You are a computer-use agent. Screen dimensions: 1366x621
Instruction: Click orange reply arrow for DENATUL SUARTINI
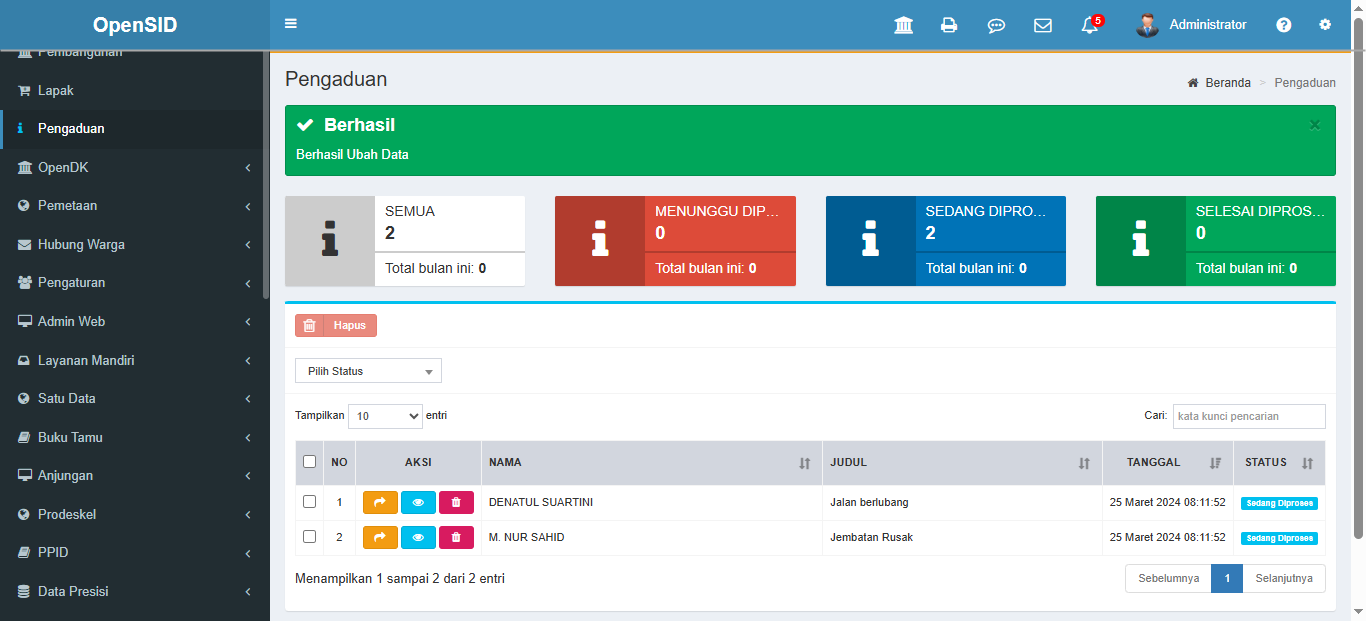380,503
